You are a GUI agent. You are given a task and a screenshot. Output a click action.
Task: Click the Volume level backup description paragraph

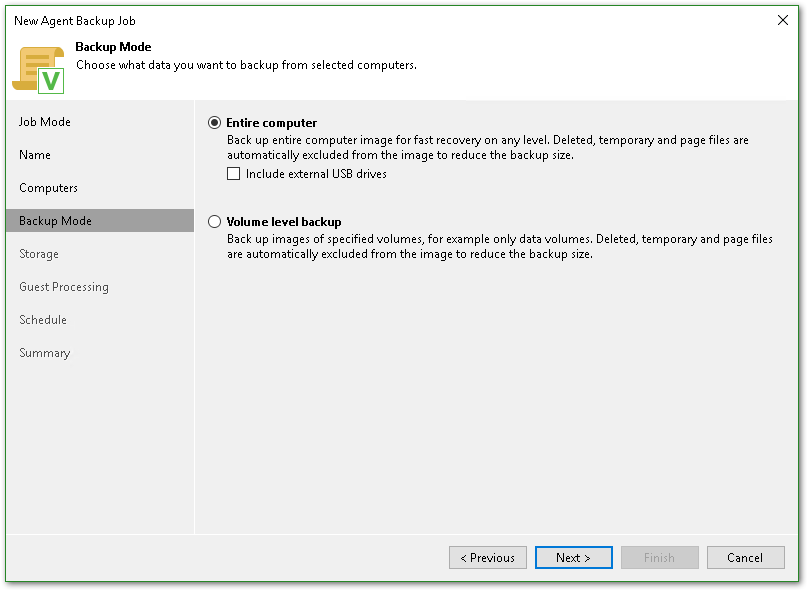click(x=499, y=247)
